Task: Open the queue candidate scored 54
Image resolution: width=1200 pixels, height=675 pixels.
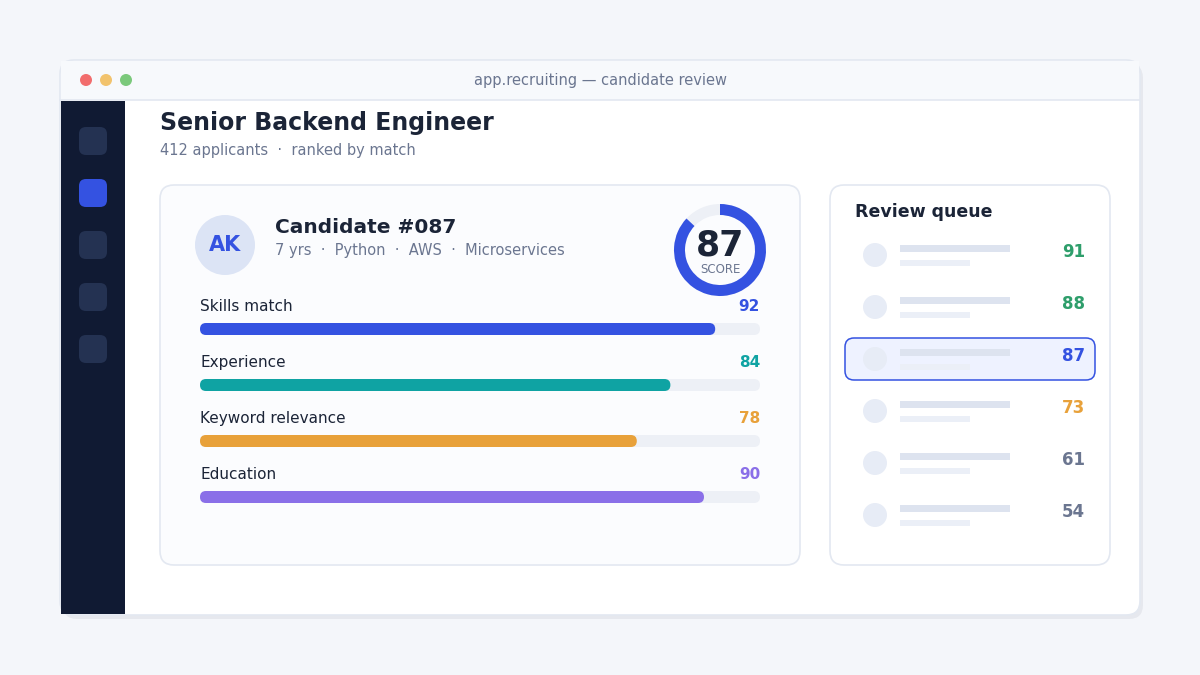Action: 970,515
